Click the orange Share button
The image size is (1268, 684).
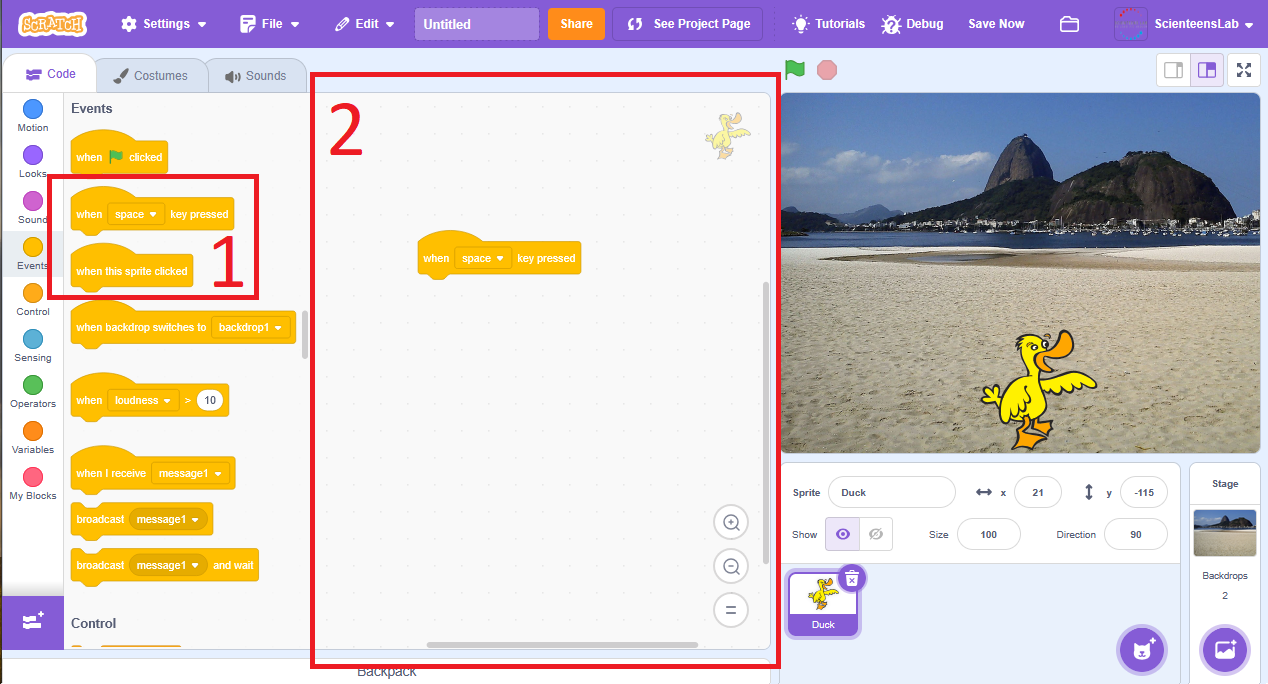(x=576, y=24)
